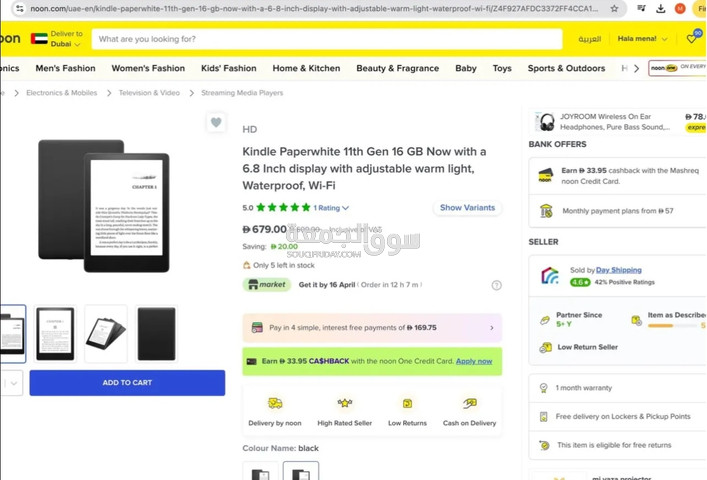707x480 pixels.
Task: Click the Partner Since icon
Action: [x=545, y=320]
